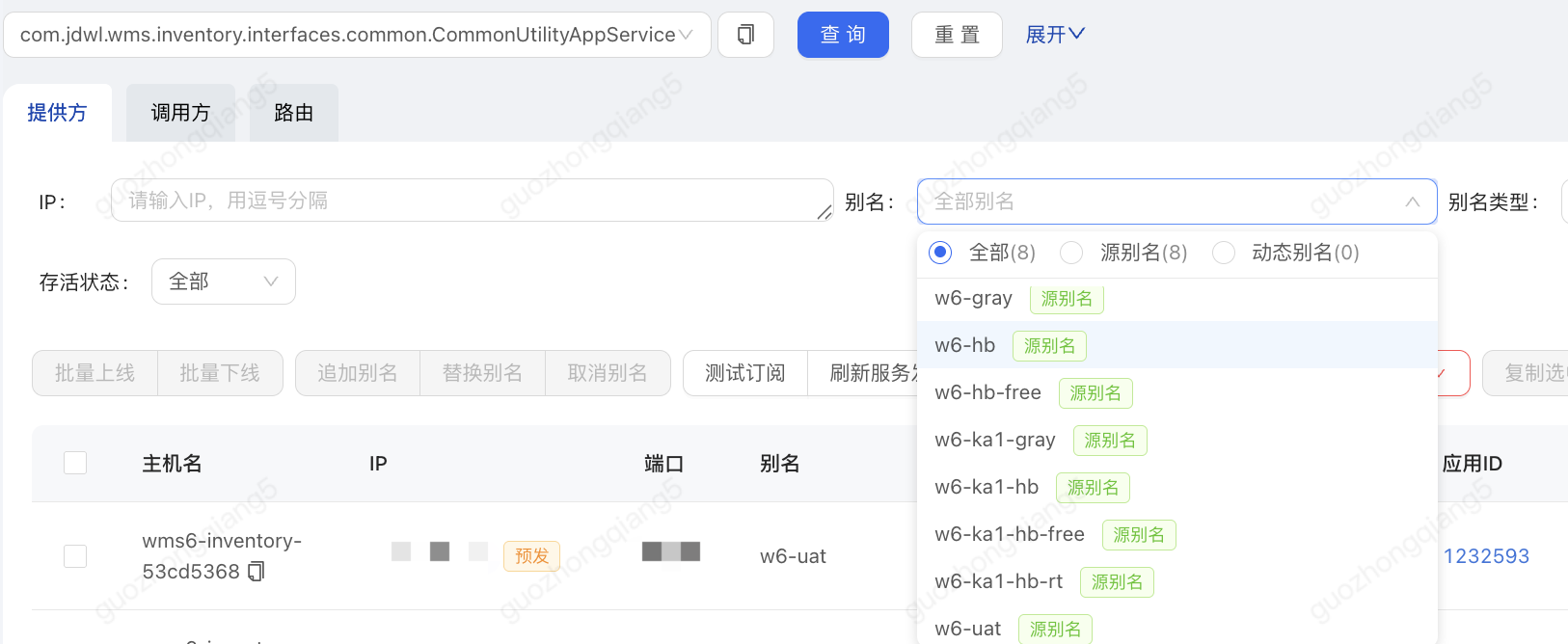The height and width of the screenshot is (644, 1568).
Task: Tick the select-all checkbox in table header
Action: click(75, 464)
